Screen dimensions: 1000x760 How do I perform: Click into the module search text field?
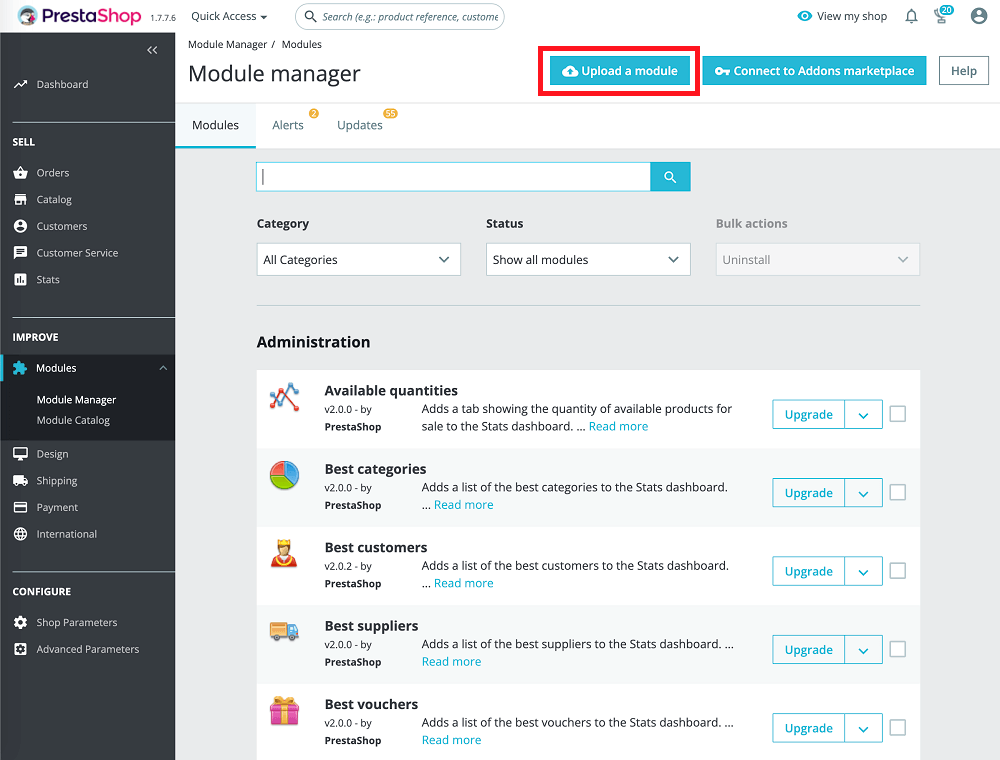click(453, 177)
